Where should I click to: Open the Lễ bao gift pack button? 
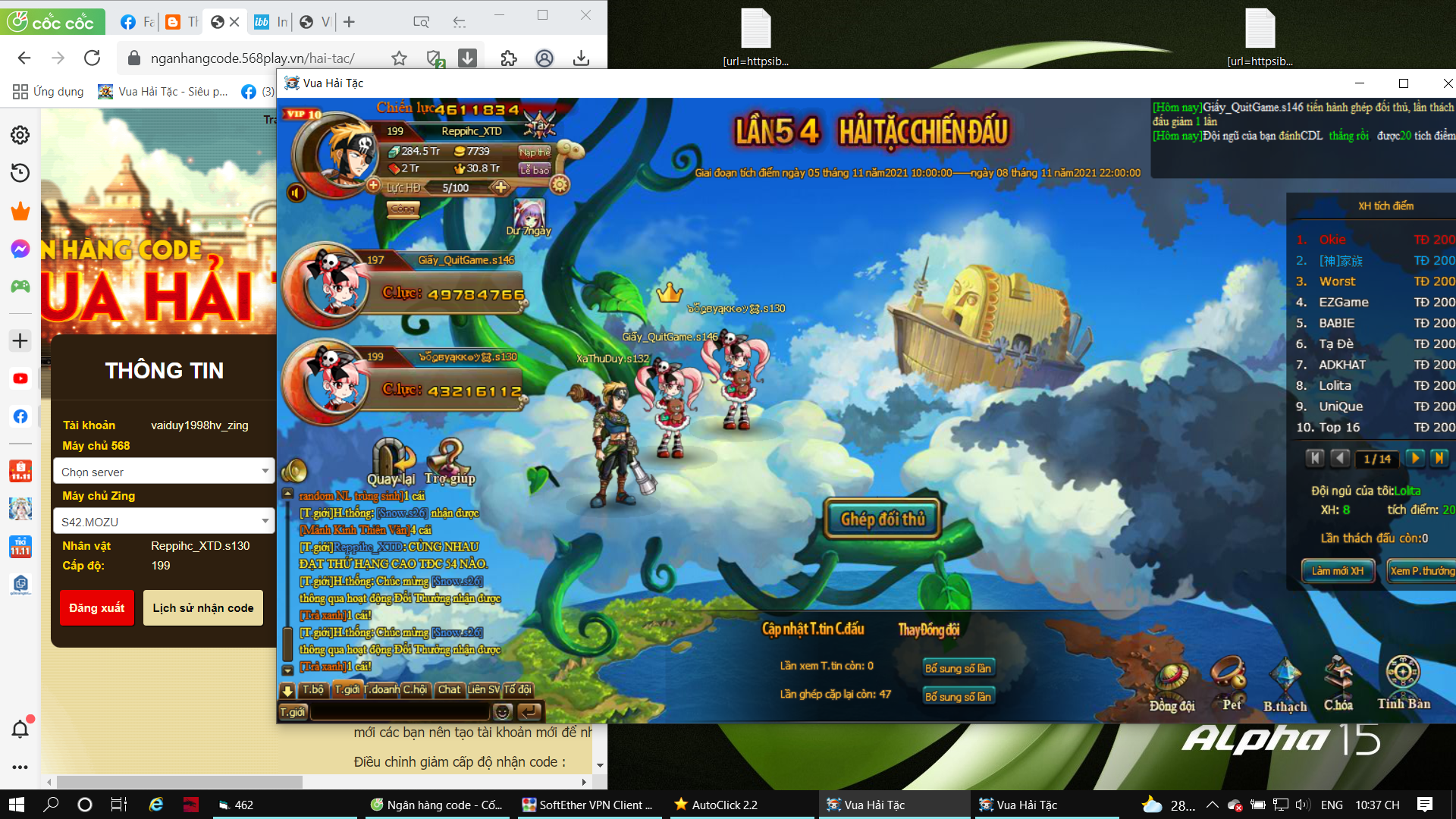click(535, 170)
